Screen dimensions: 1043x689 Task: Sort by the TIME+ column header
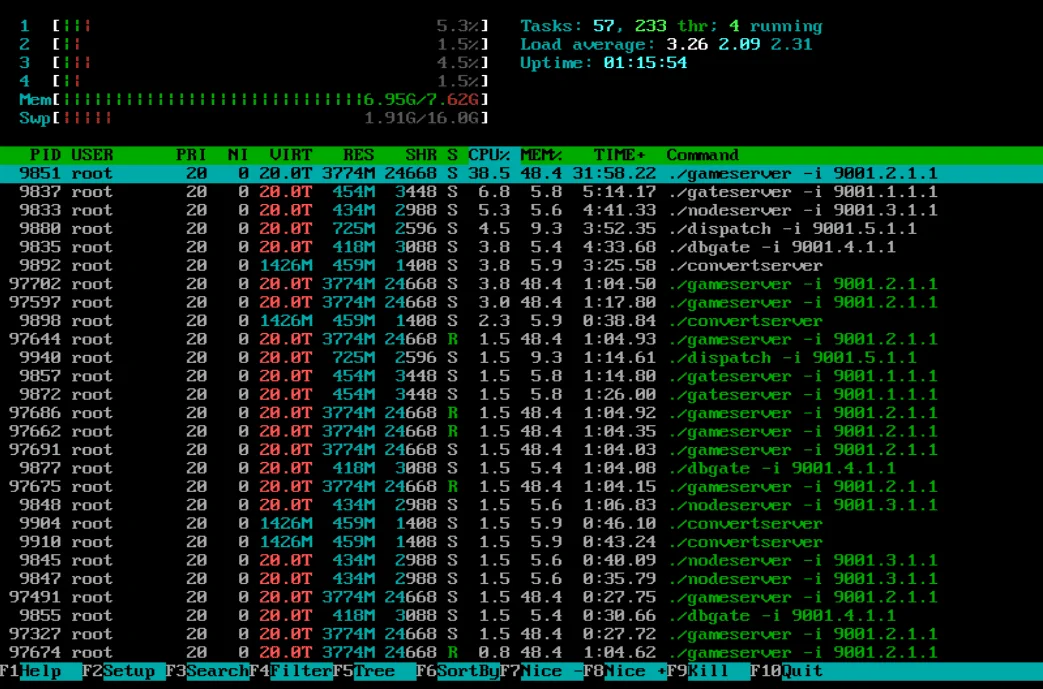click(619, 155)
